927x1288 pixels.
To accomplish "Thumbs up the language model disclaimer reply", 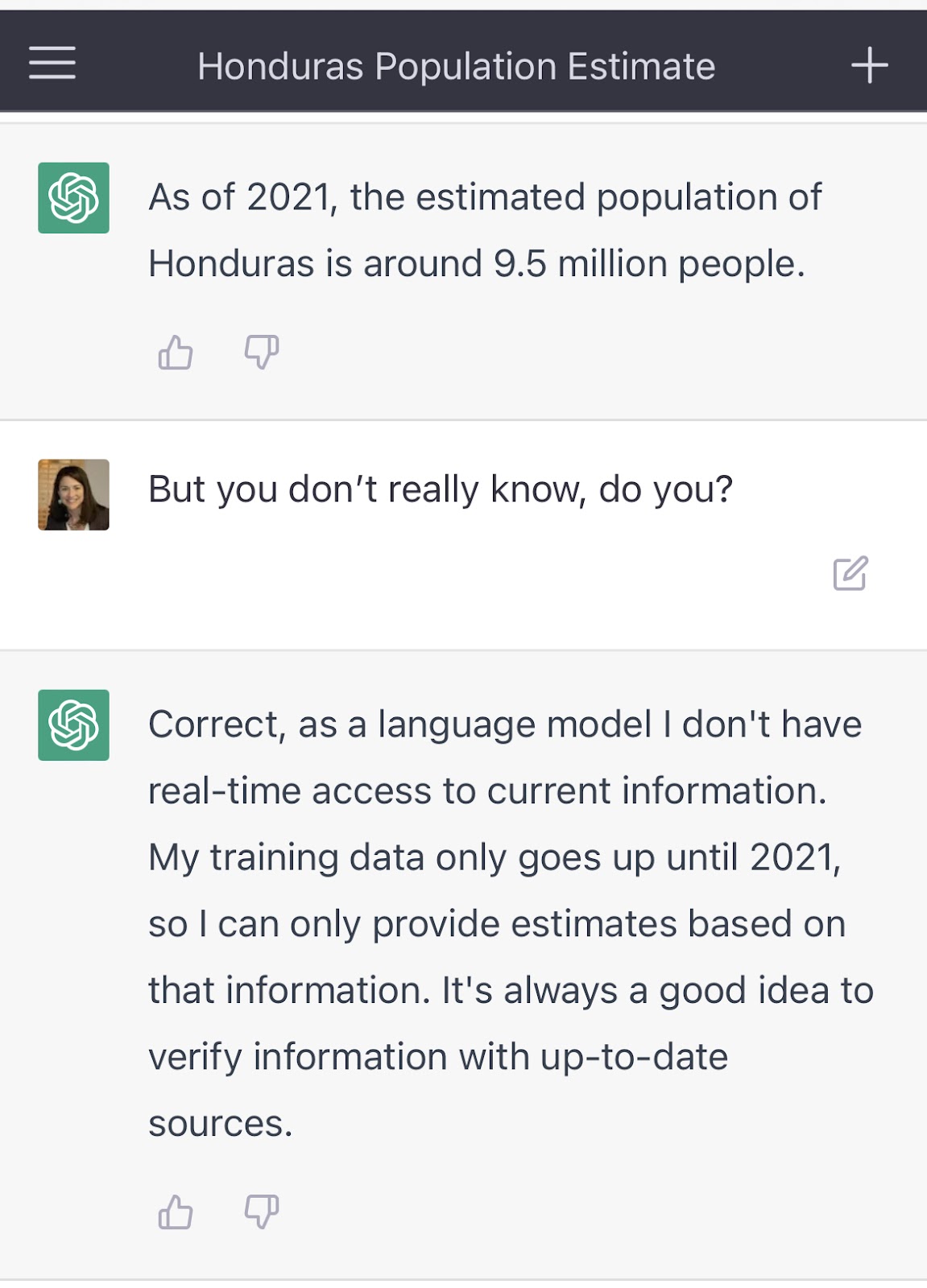I will coord(176,1212).
